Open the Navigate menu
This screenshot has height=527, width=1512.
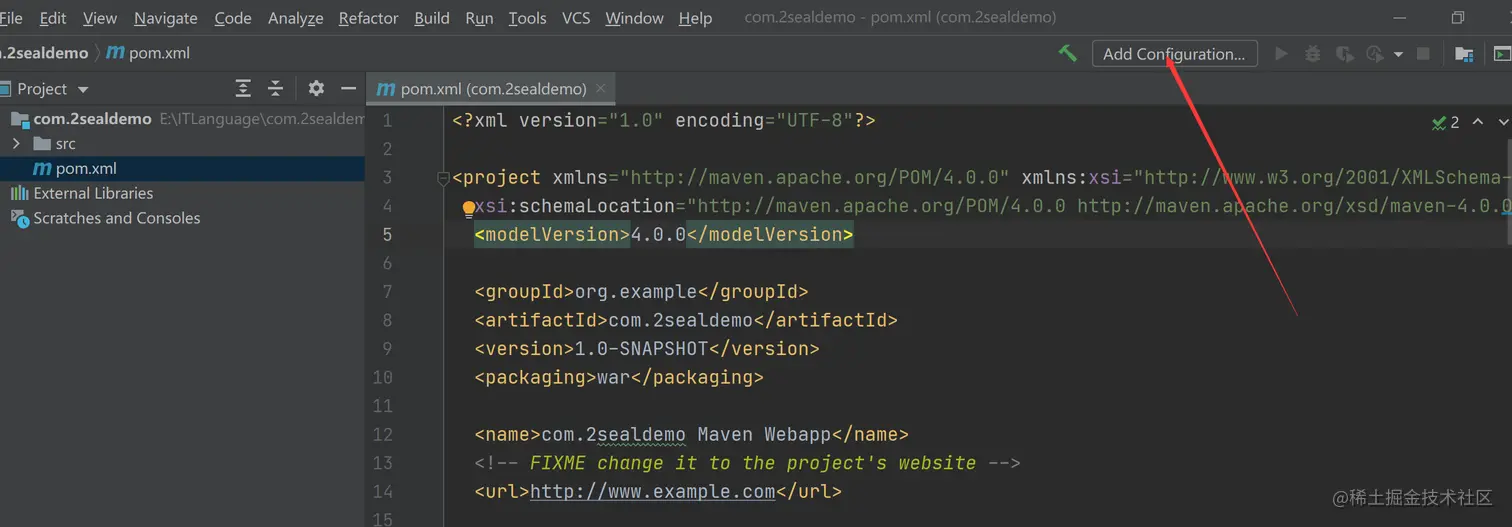[x=166, y=18]
